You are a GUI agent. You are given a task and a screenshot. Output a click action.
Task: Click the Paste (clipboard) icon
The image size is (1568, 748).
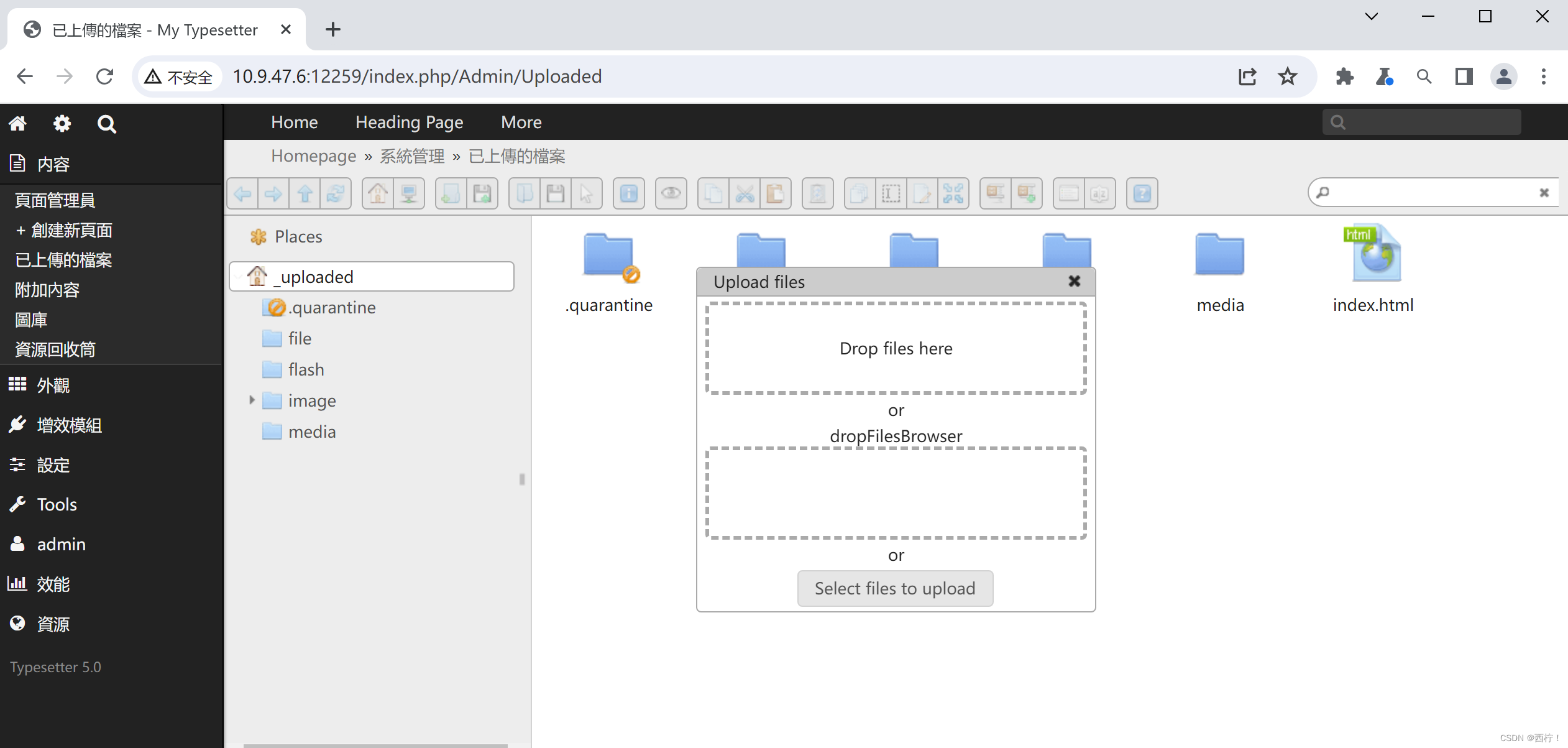click(x=776, y=194)
